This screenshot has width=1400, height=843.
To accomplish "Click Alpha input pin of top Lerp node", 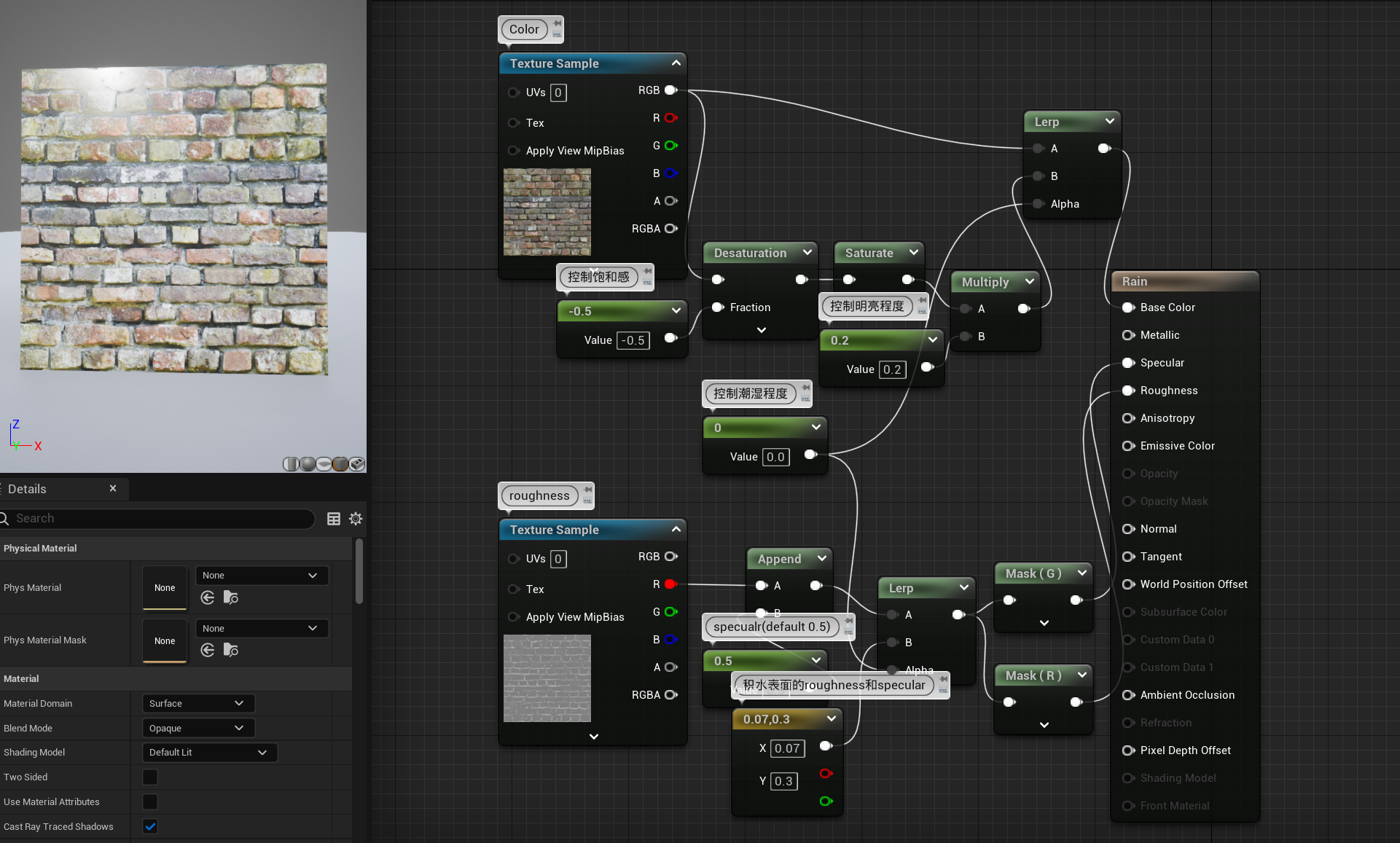I will 1038,204.
